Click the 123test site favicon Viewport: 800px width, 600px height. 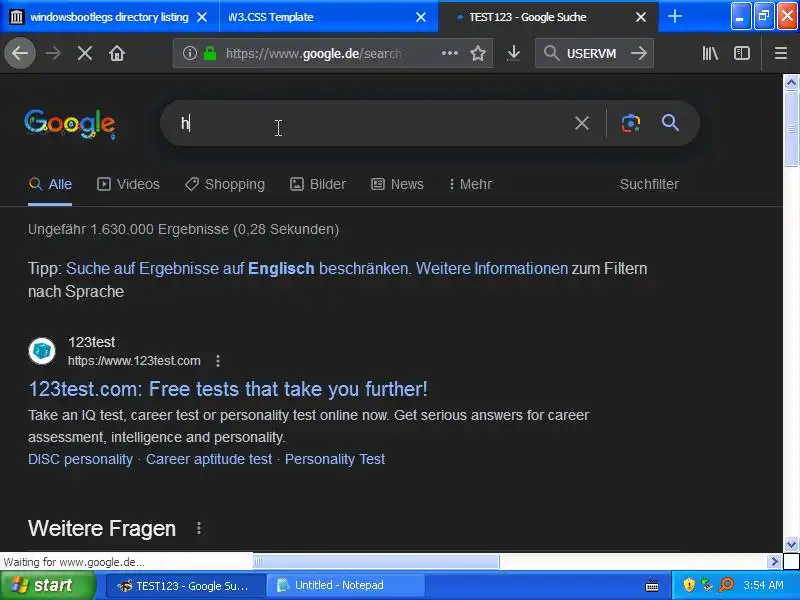click(42, 351)
